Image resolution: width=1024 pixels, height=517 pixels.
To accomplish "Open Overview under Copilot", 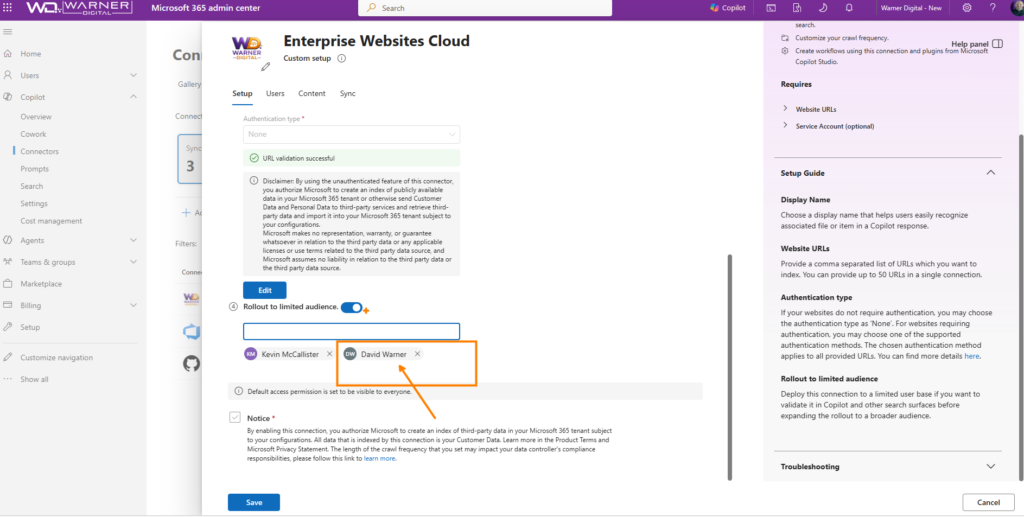I will click(36, 117).
